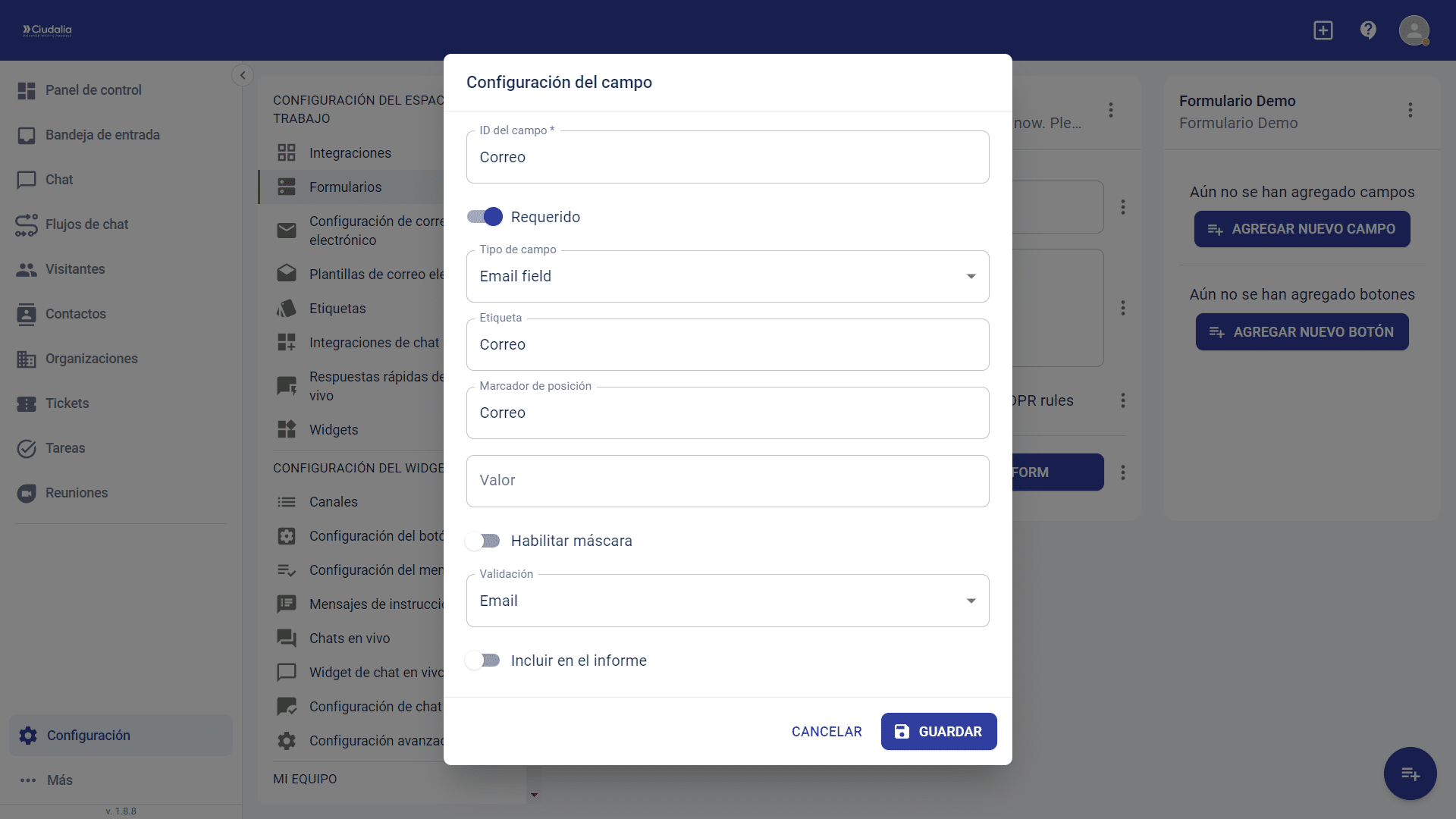
Task: Enable the Habilitar máscara switch
Action: (x=483, y=541)
